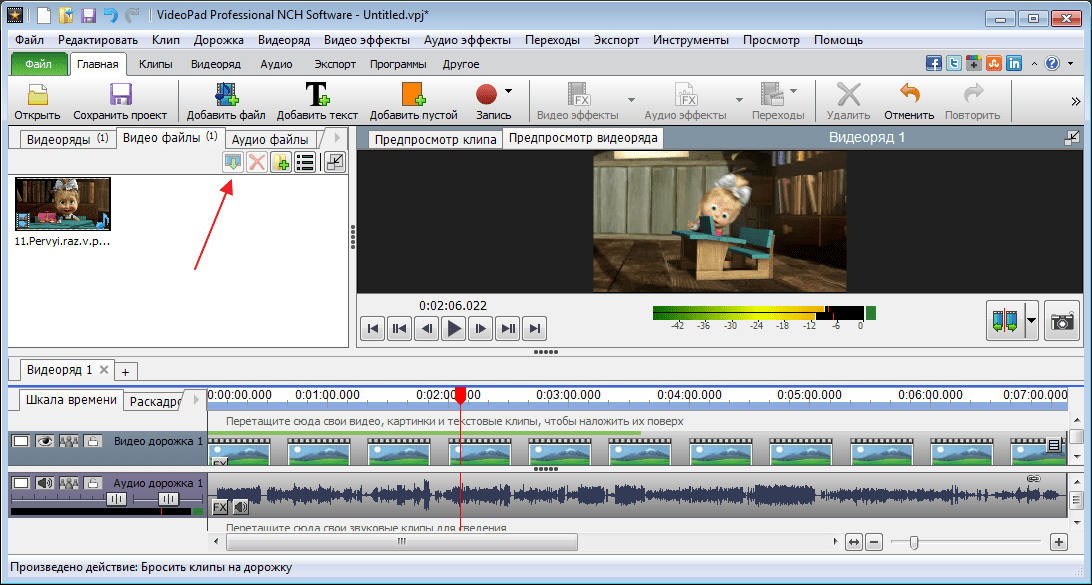
Task: Mute Аудио дорожка 1 with speaker icon
Action: 45,482
